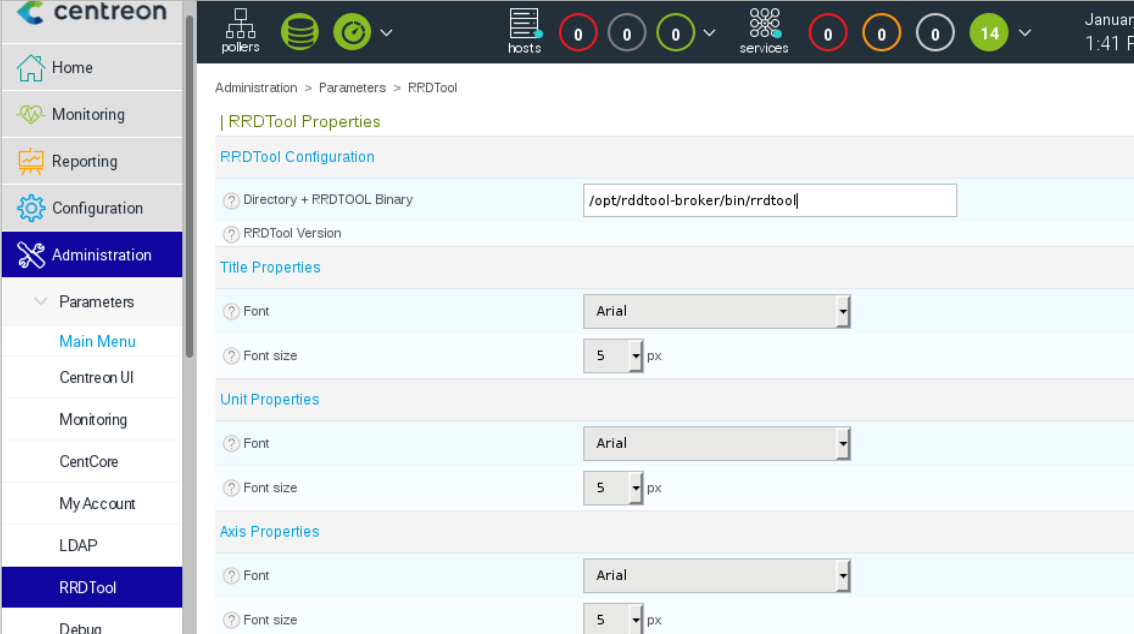Image resolution: width=1134 pixels, height=634 pixels.
Task: Expand the services status details chevron
Action: coord(1025,33)
